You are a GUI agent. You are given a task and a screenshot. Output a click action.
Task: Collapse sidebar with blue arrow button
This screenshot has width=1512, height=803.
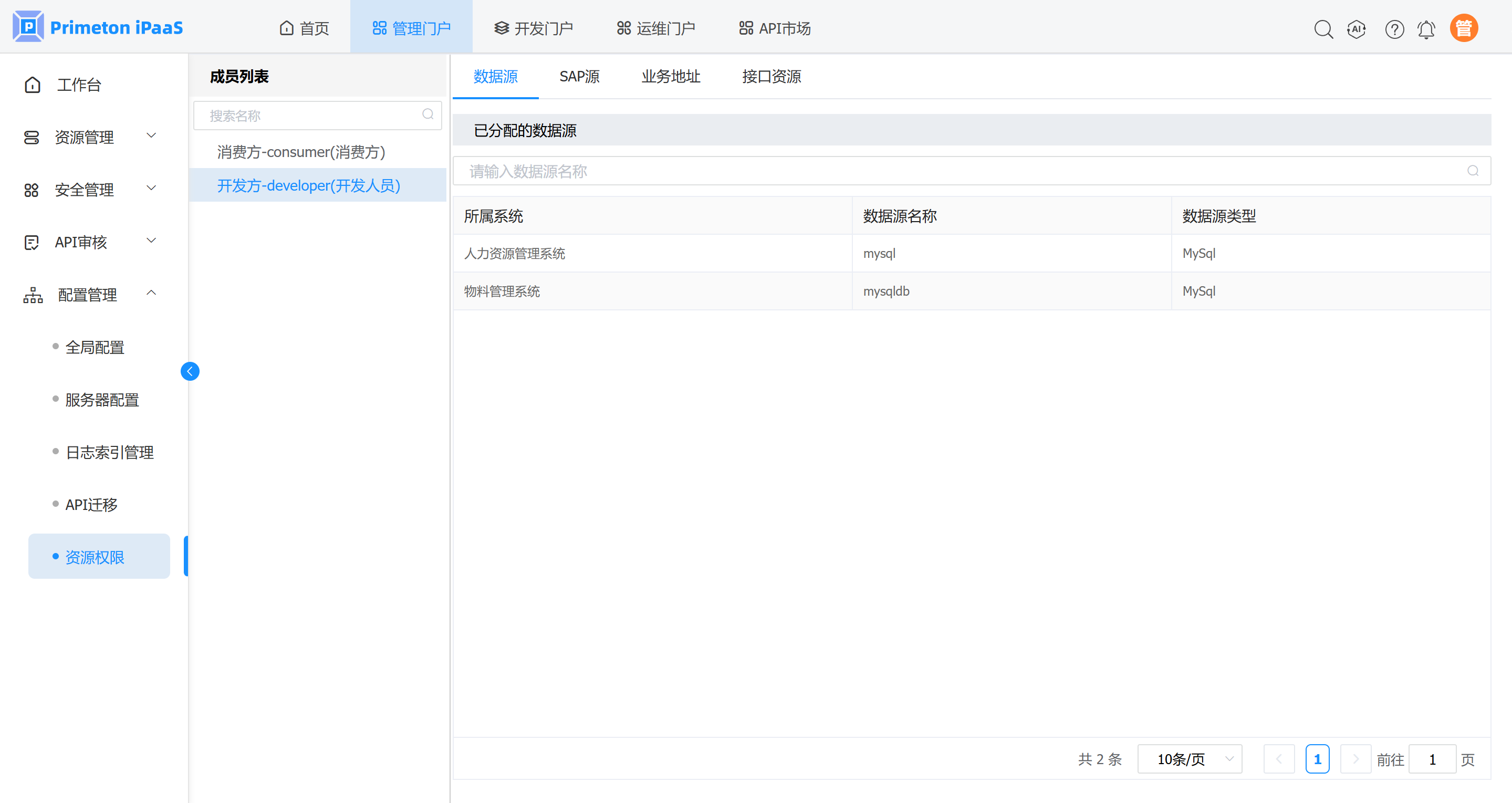point(190,371)
